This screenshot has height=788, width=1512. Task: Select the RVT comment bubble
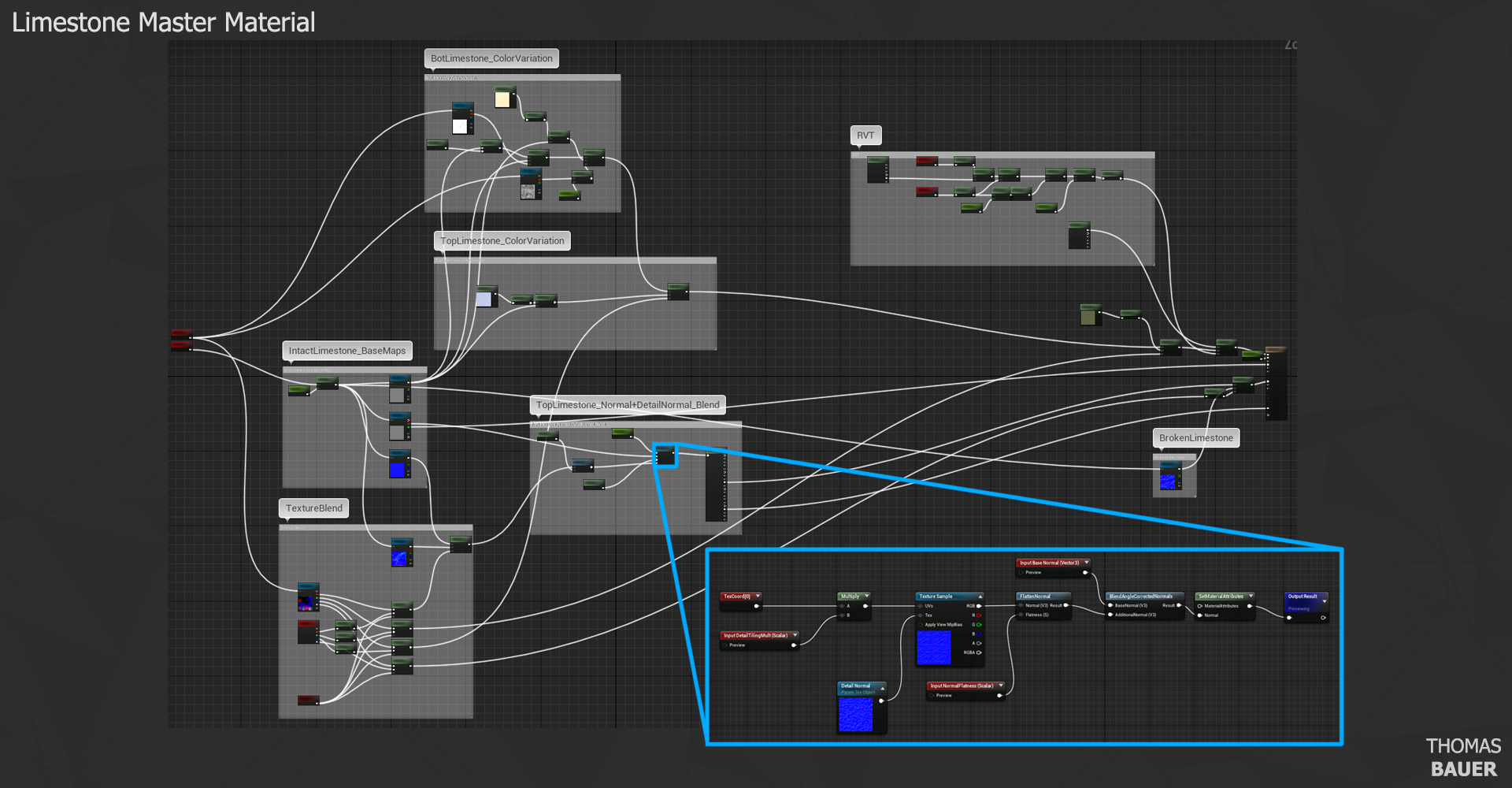click(865, 136)
